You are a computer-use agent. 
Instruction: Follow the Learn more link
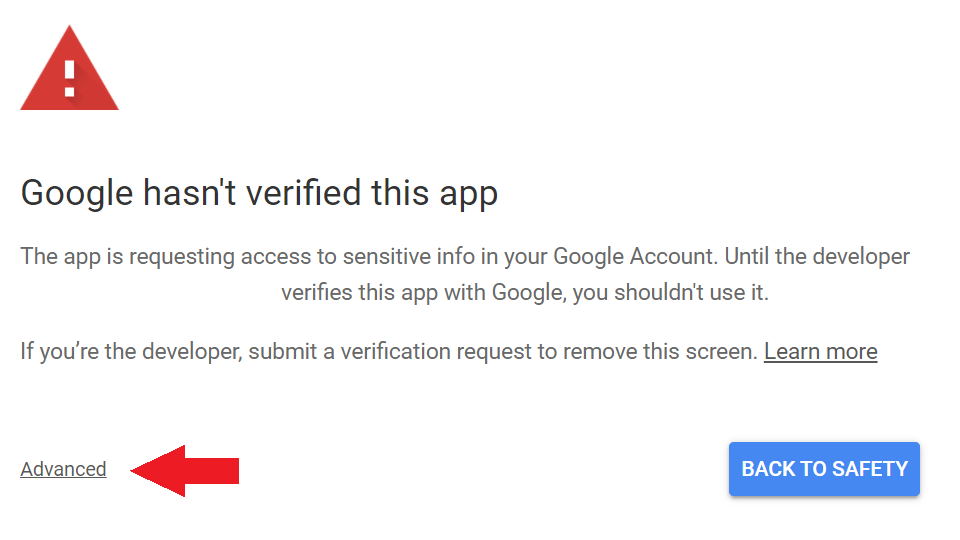pos(820,352)
